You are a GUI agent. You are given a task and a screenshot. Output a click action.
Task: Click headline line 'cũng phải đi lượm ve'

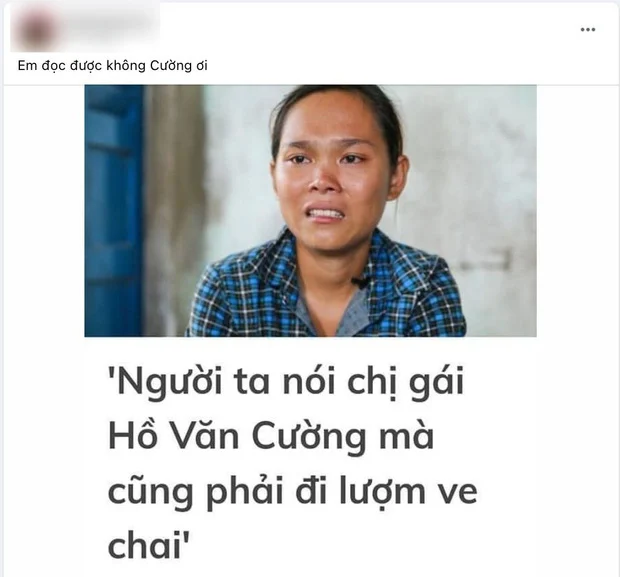tap(293, 492)
